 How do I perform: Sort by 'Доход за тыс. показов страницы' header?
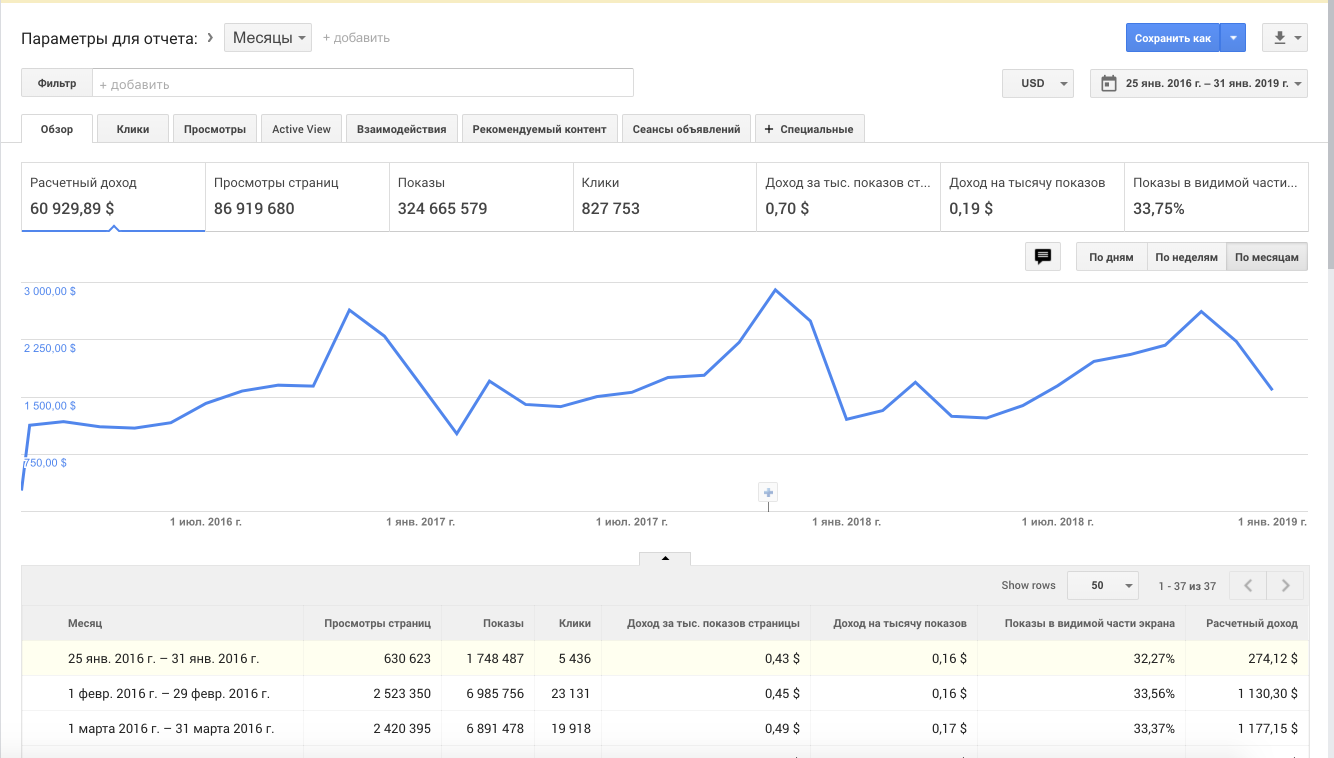713,623
